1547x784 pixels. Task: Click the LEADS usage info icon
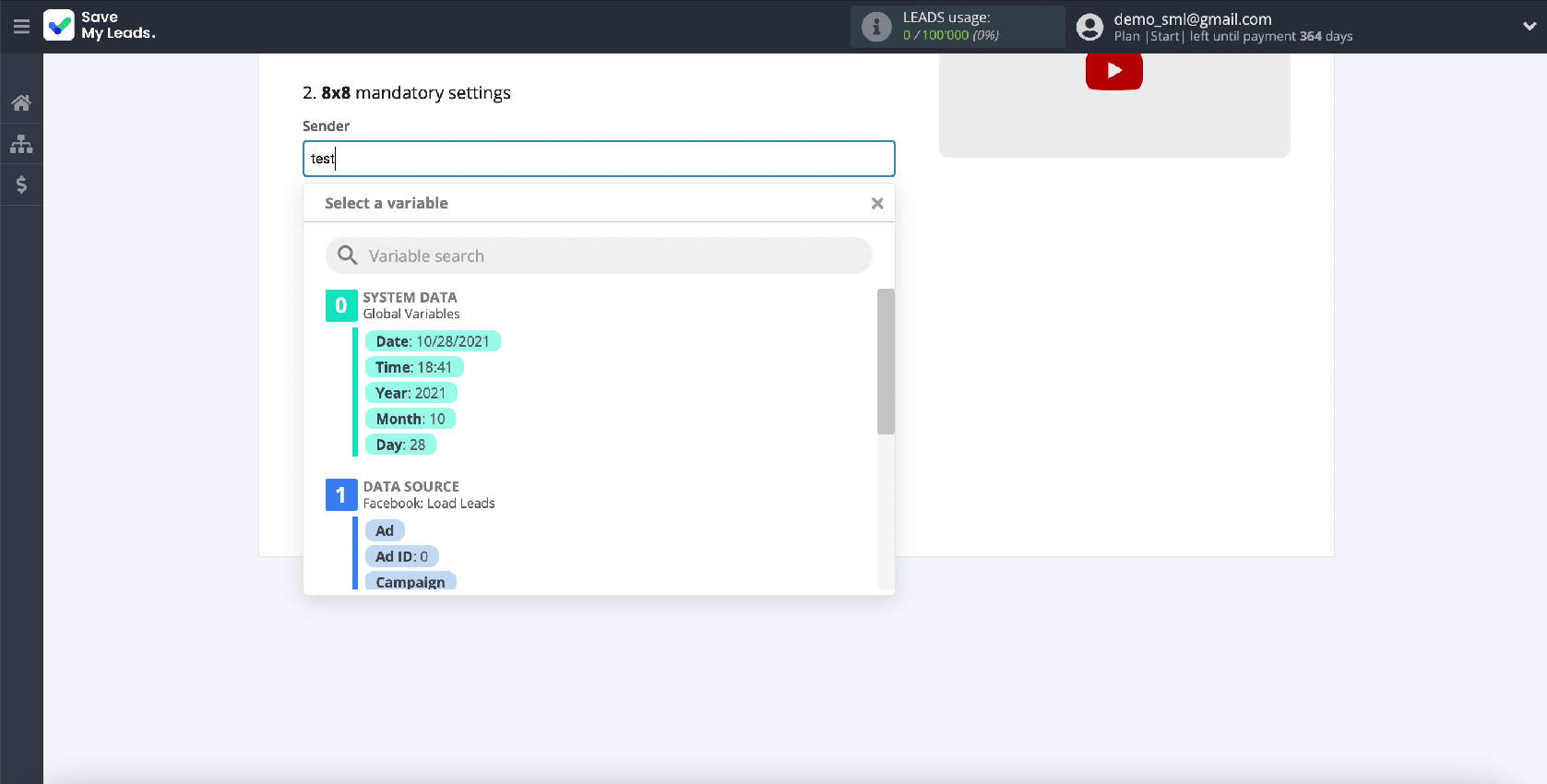876,27
